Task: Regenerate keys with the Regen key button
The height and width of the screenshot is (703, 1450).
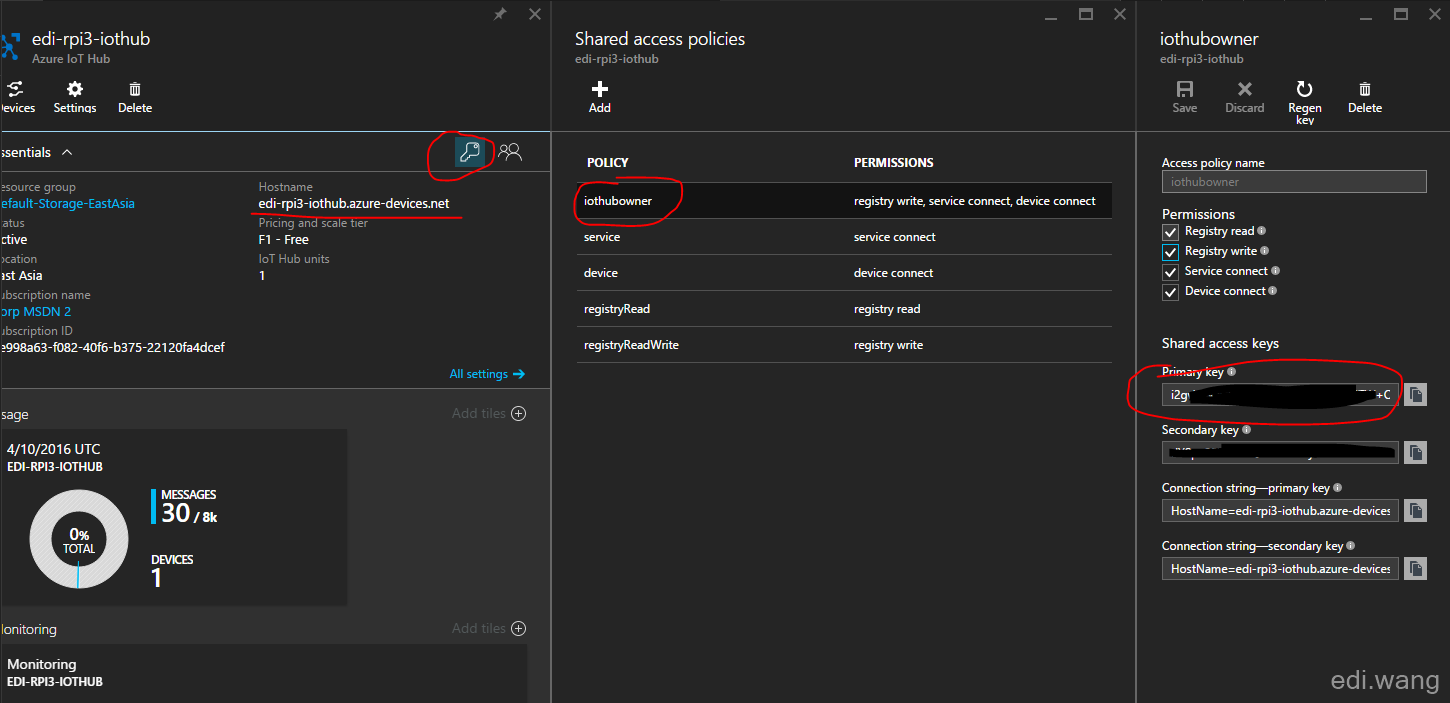Action: pyautogui.click(x=1305, y=102)
